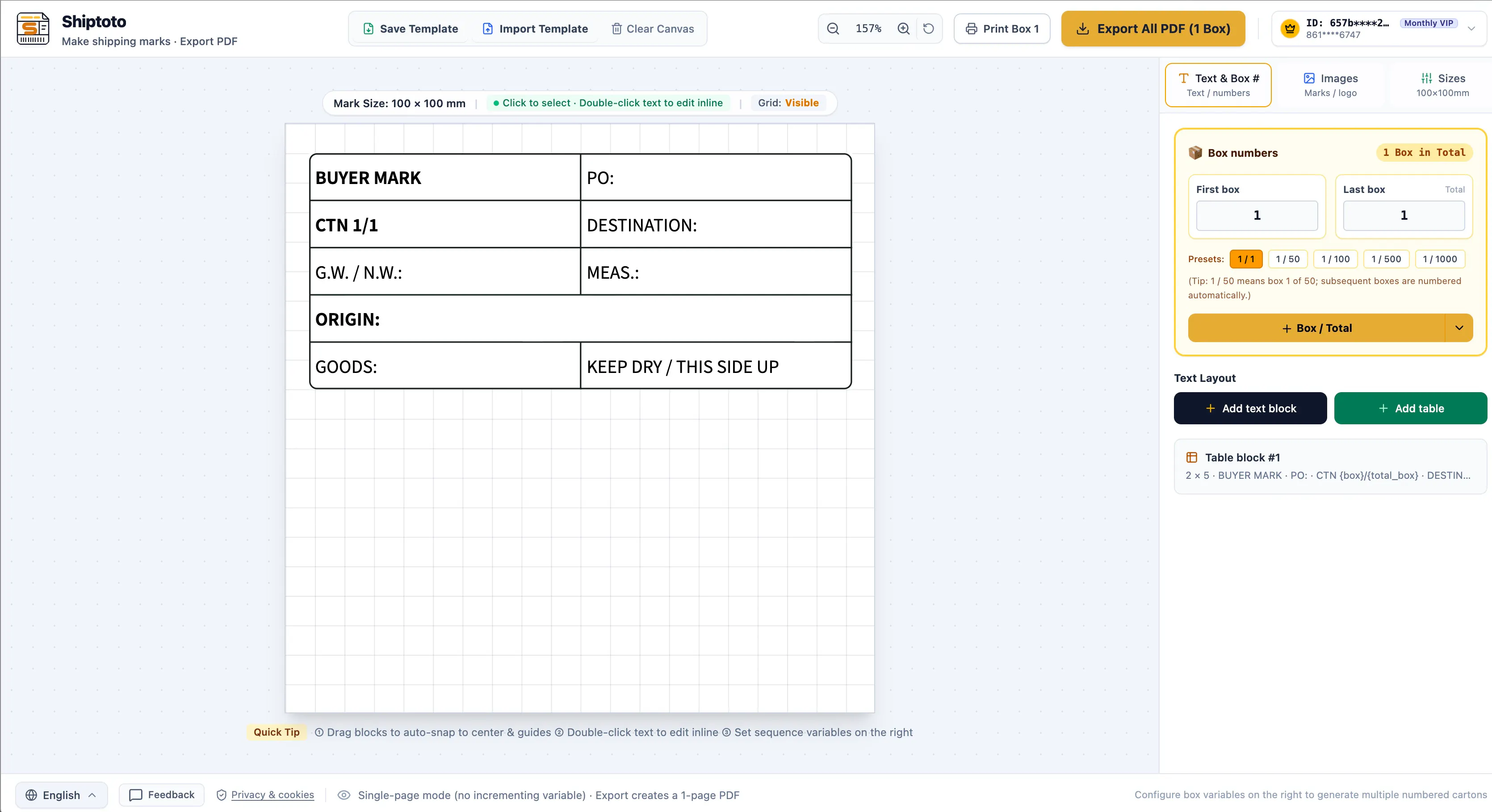Print Box 1
The image size is (1492, 812).
coord(1002,29)
